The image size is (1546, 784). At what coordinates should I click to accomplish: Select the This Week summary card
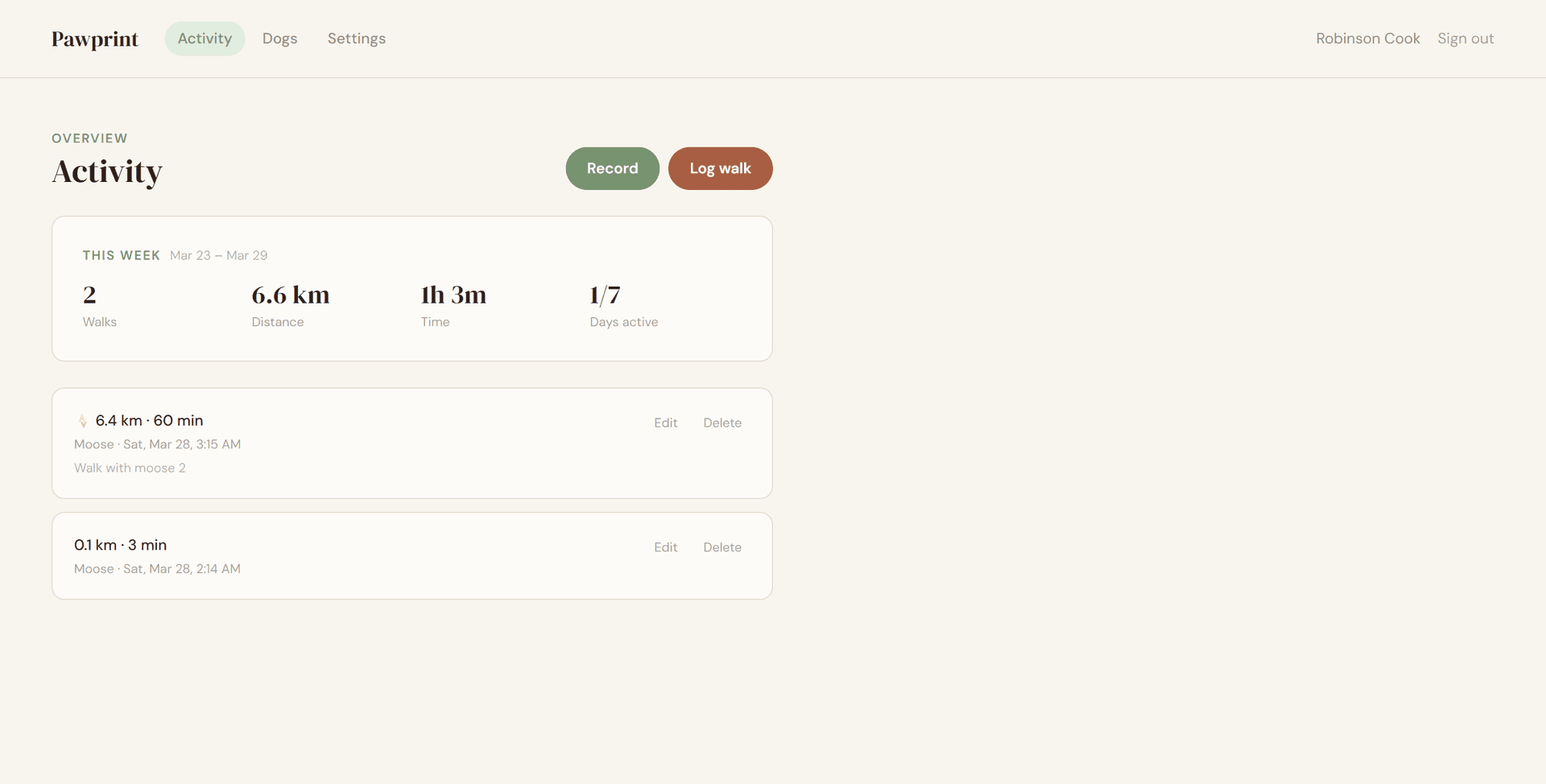tap(411, 288)
